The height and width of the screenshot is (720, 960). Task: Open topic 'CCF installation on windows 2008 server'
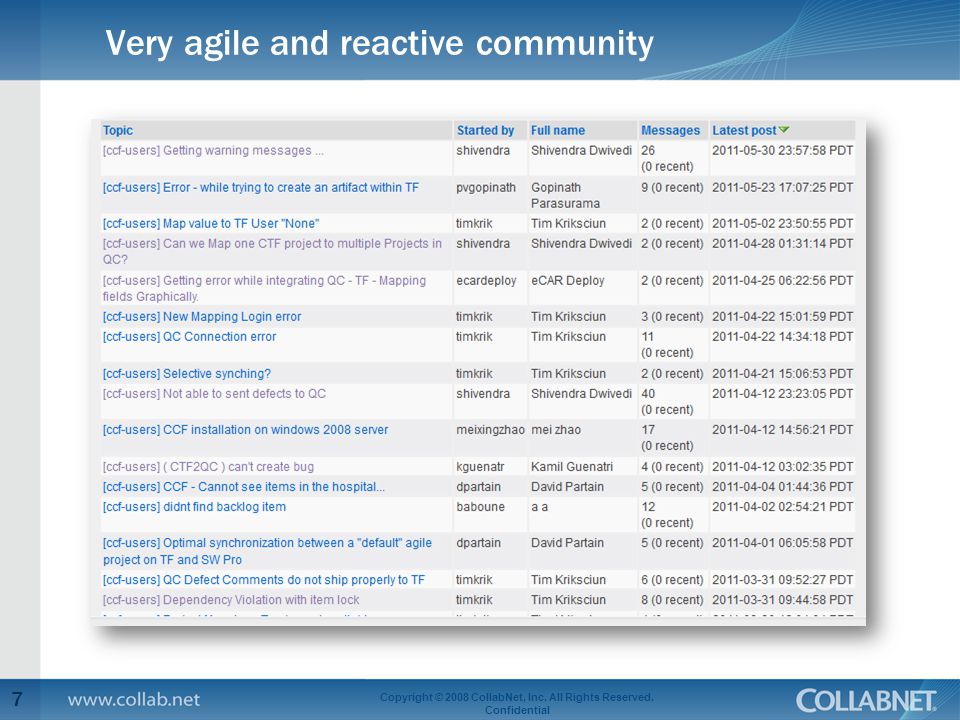pyautogui.click(x=246, y=430)
